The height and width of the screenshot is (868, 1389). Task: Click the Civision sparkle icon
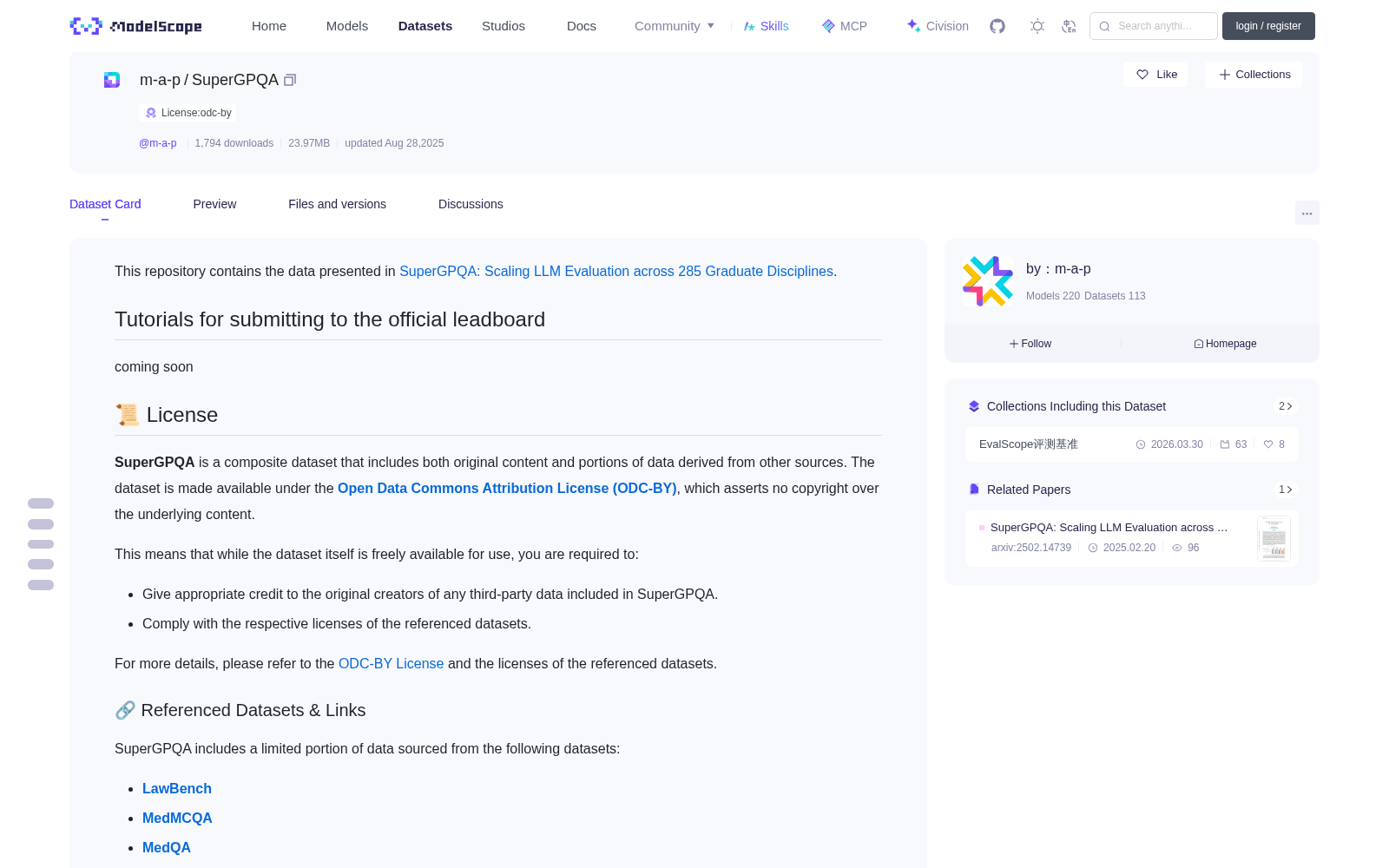coord(913,26)
